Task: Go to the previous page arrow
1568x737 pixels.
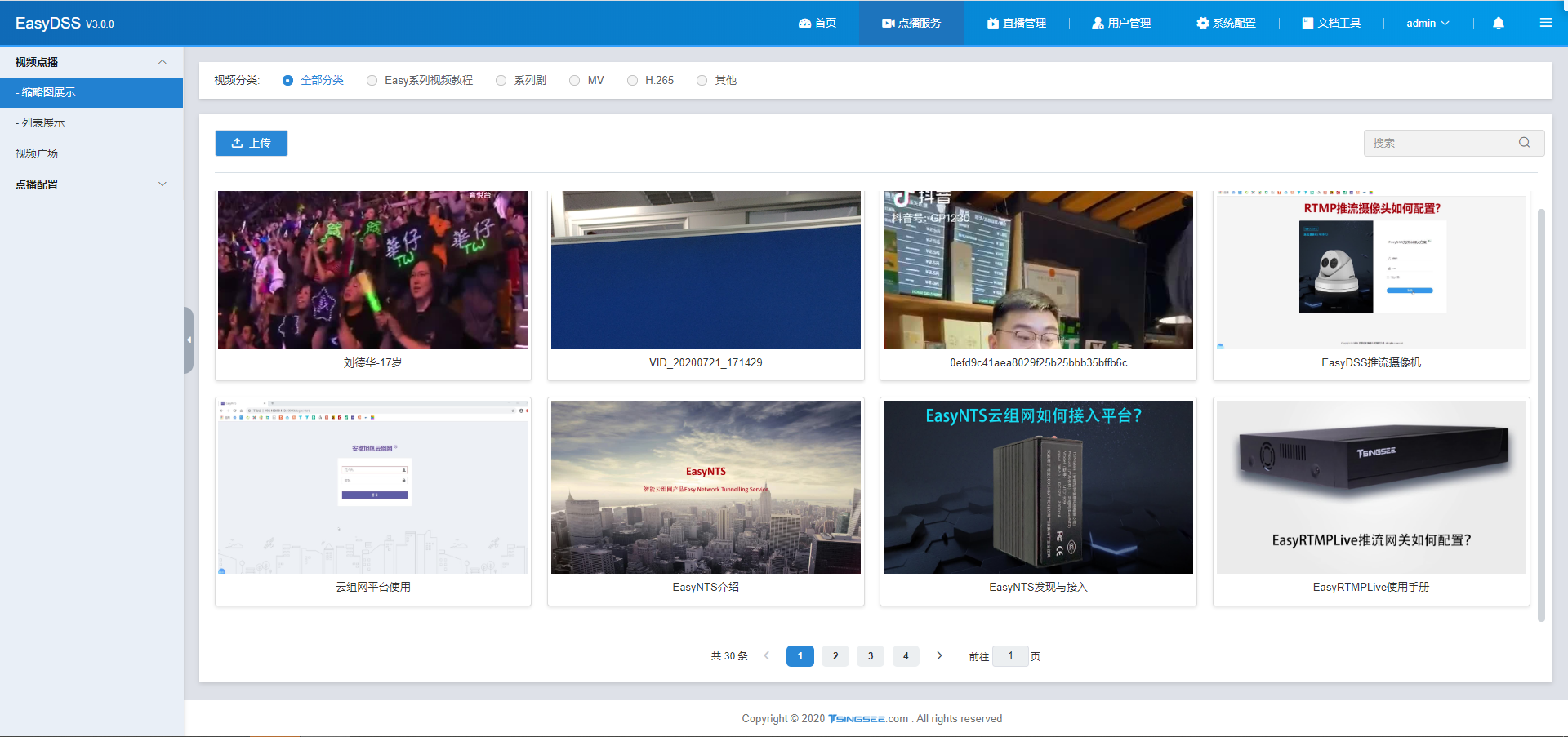Action: click(x=766, y=655)
